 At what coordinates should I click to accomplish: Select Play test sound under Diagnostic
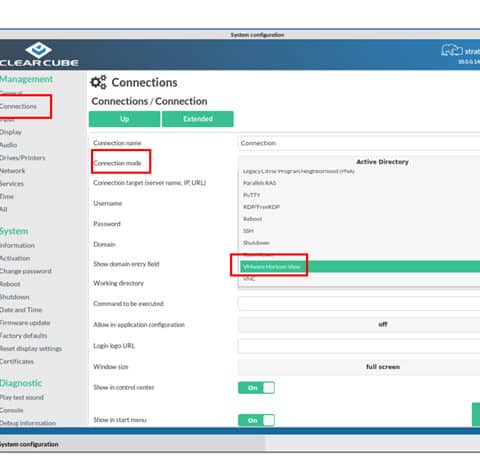(22, 397)
